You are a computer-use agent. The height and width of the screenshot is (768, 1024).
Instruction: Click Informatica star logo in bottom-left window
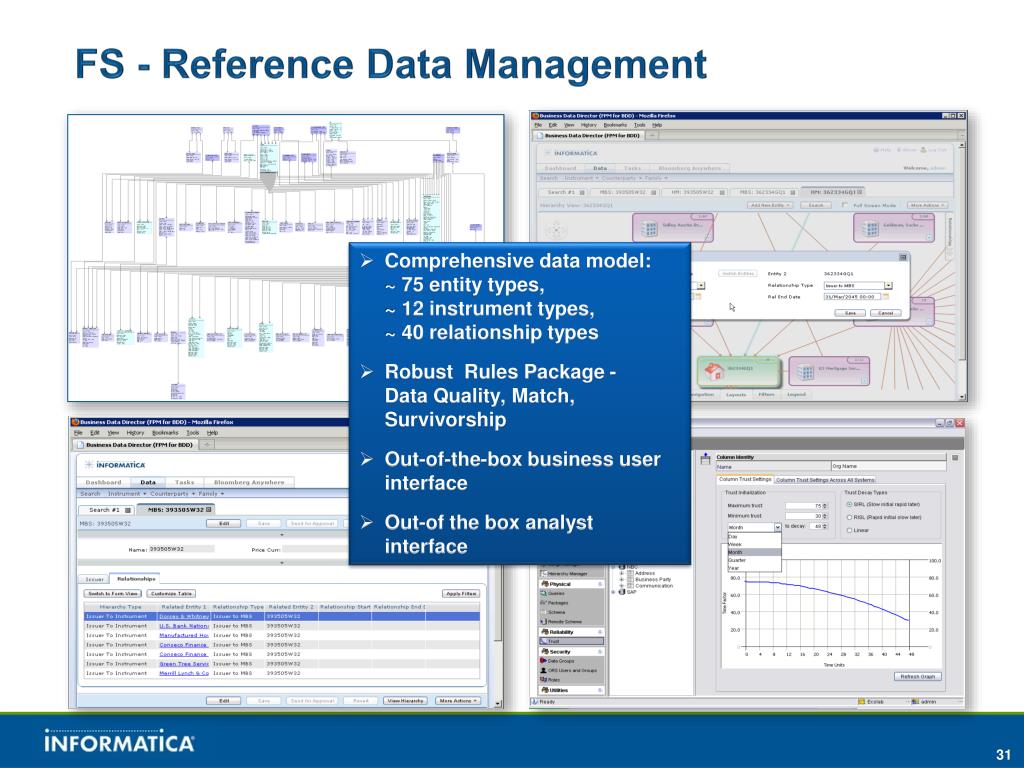pyautogui.click(x=89, y=465)
